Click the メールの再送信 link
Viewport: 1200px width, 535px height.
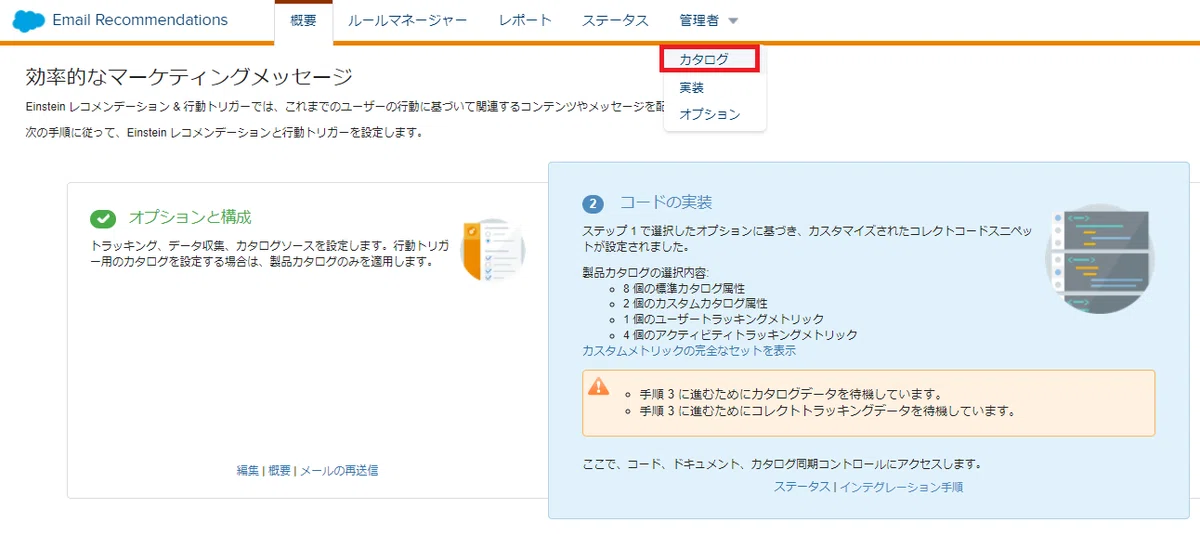(339, 470)
